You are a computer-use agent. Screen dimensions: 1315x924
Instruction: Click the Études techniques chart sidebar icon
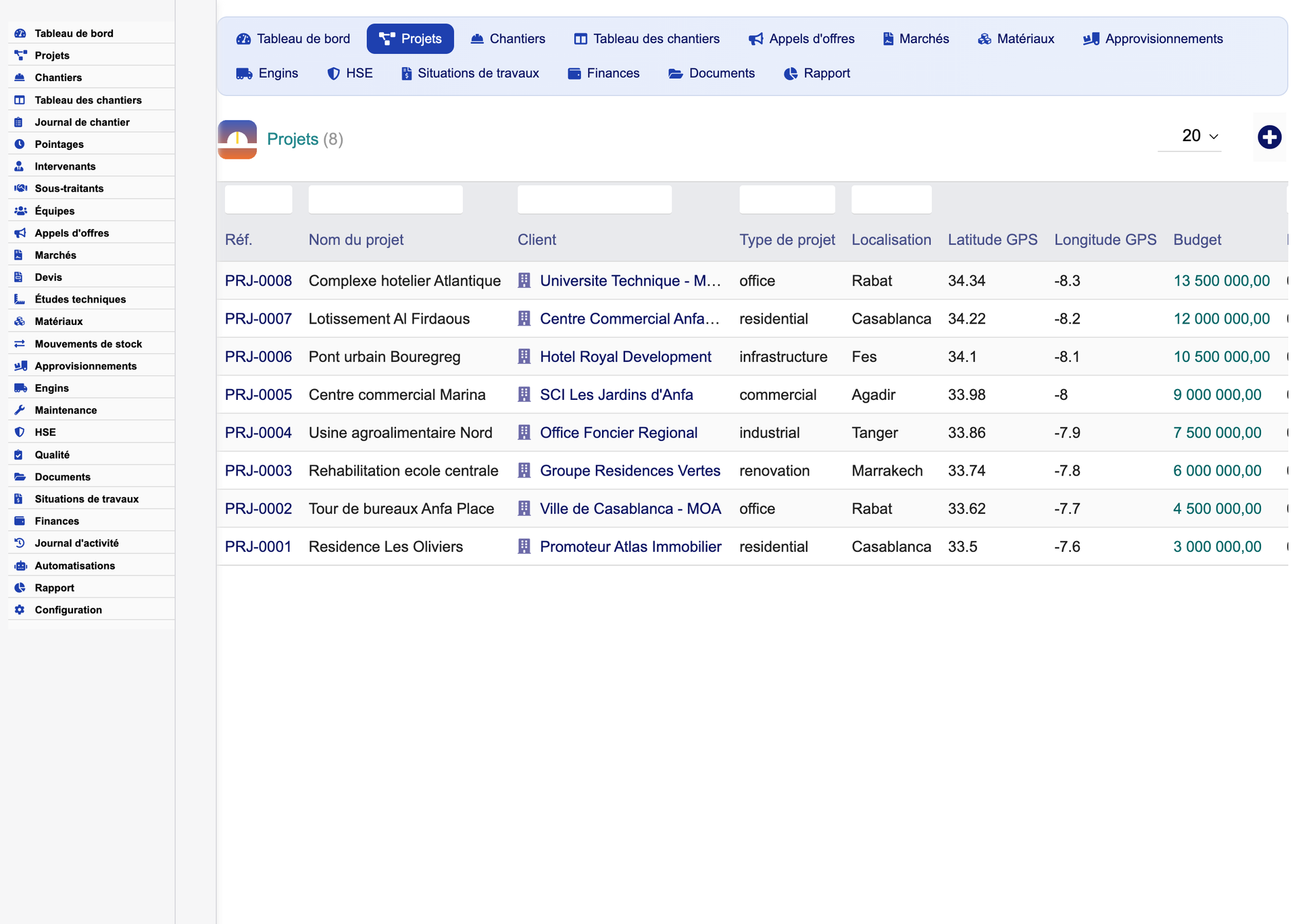coord(20,299)
